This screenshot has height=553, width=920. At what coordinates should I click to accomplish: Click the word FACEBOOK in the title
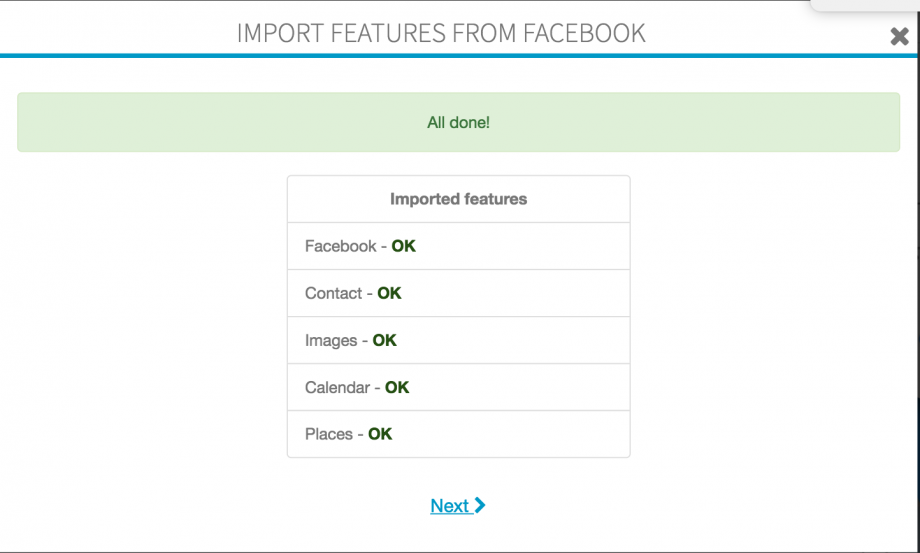point(584,33)
